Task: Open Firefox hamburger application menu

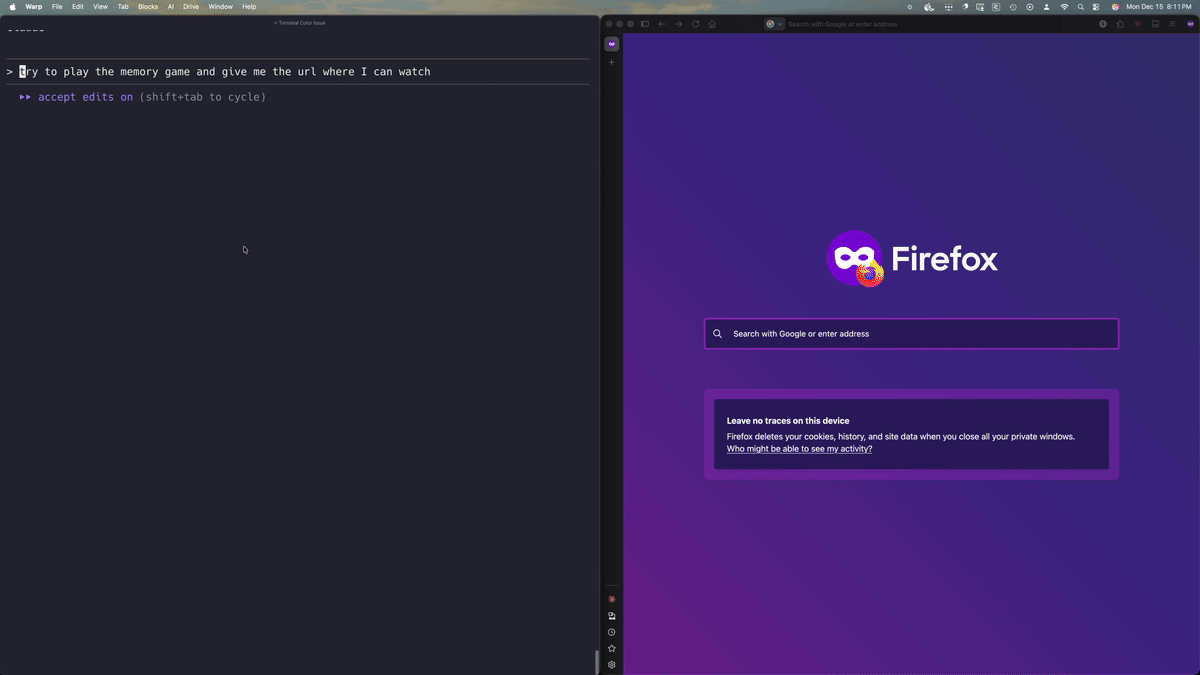Action: [x=1172, y=24]
